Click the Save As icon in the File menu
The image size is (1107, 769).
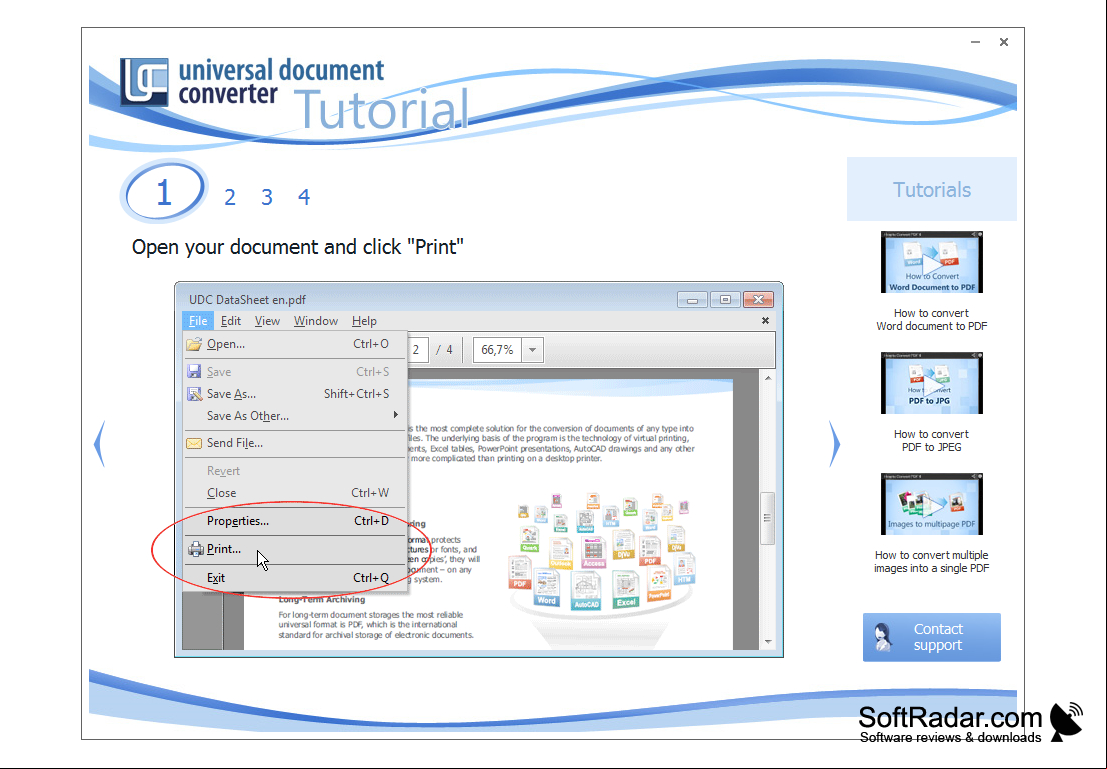(194, 394)
